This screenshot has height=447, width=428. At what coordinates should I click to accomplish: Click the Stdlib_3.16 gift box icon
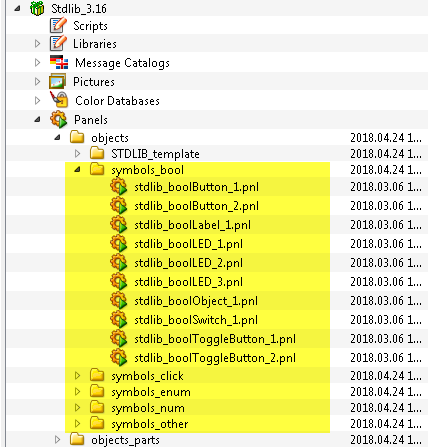[37, 8]
